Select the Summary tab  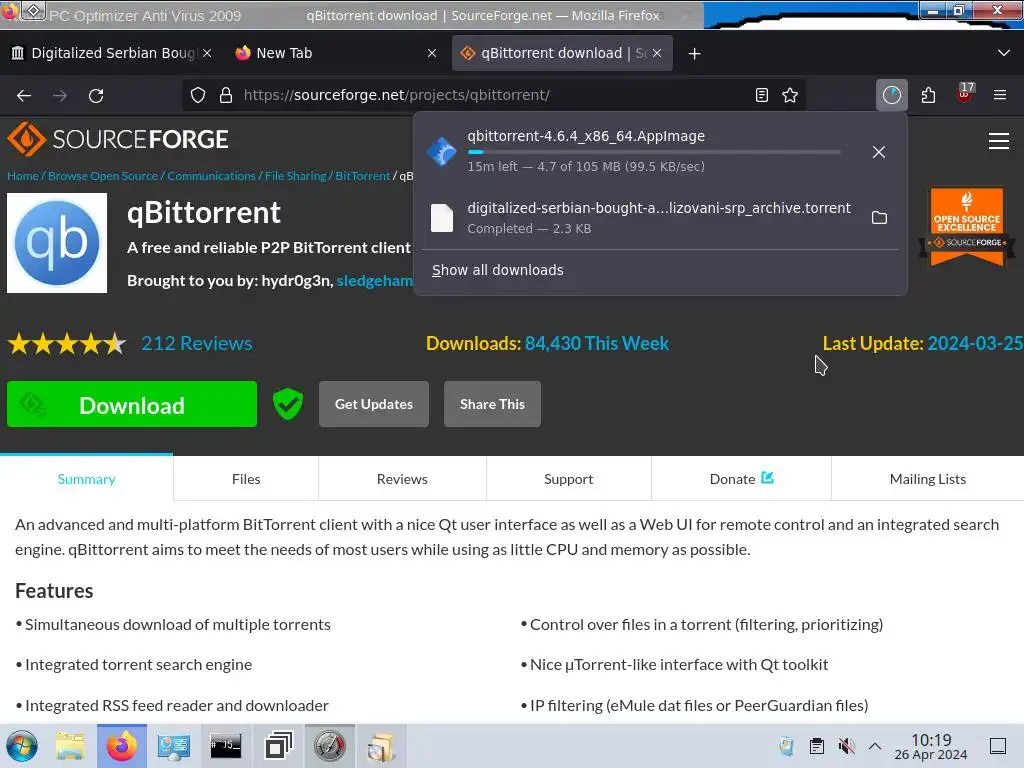click(86, 479)
